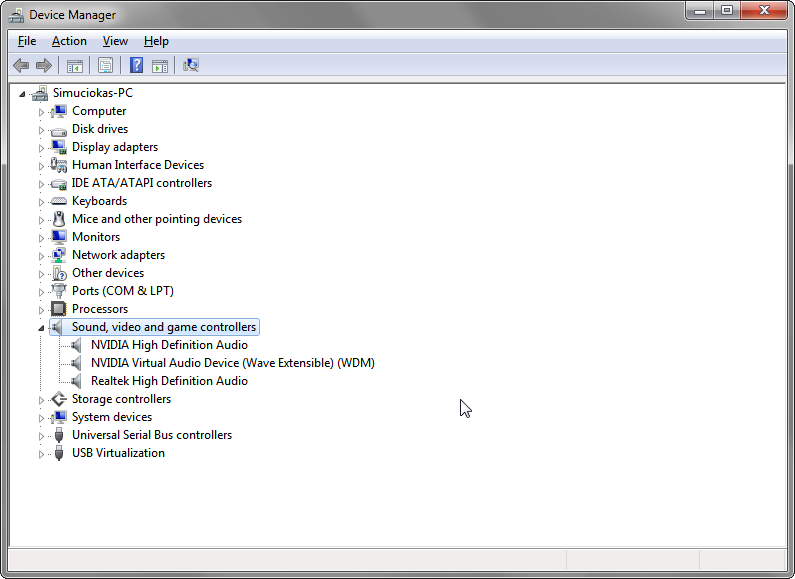Click Scan for hardware changes icon
The width and height of the screenshot is (795, 579).
(x=191, y=65)
